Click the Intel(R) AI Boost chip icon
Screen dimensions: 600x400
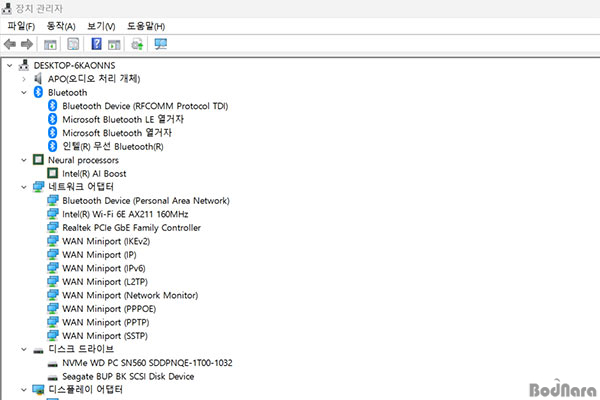click(52, 173)
